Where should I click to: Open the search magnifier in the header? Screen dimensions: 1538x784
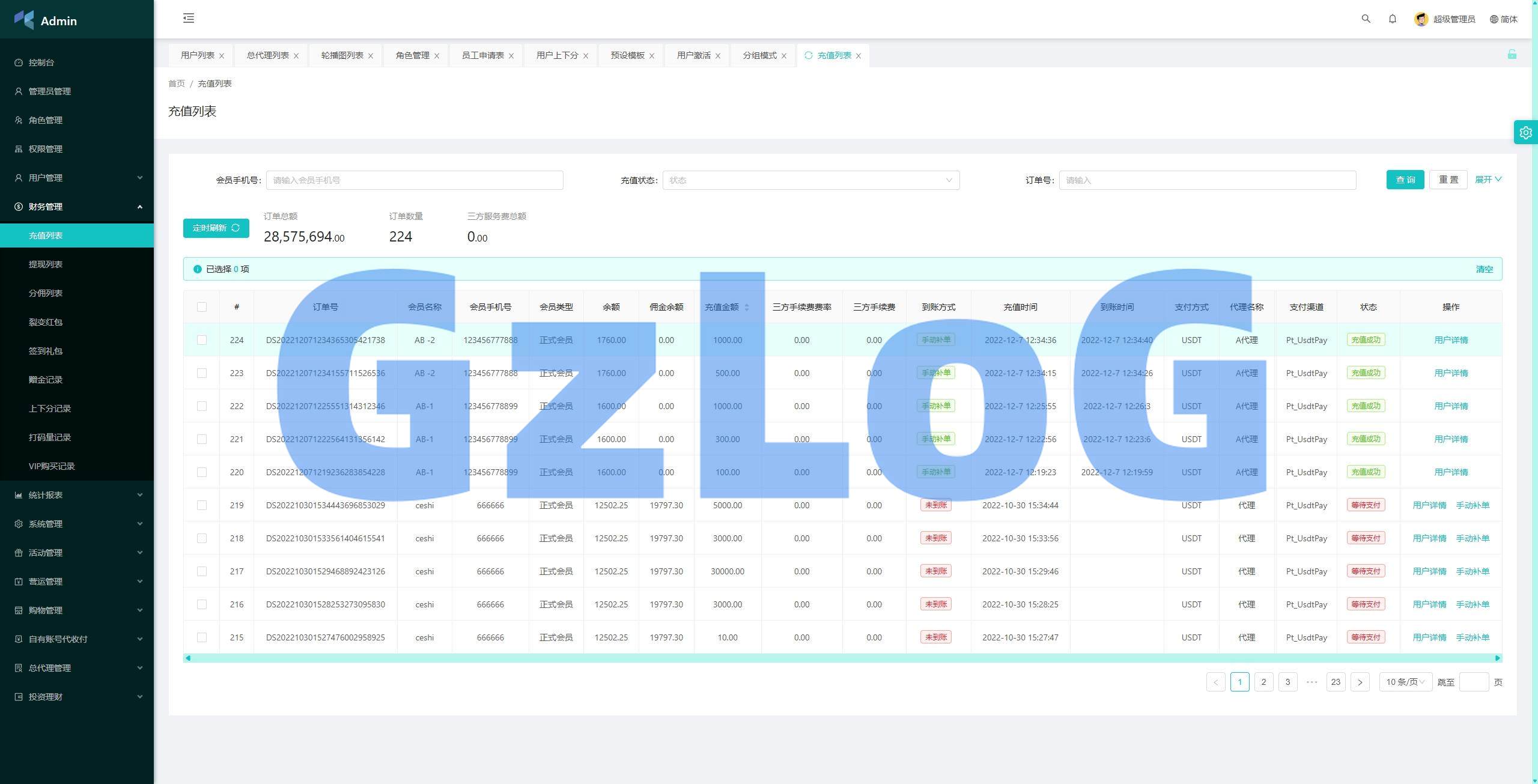coord(1366,19)
